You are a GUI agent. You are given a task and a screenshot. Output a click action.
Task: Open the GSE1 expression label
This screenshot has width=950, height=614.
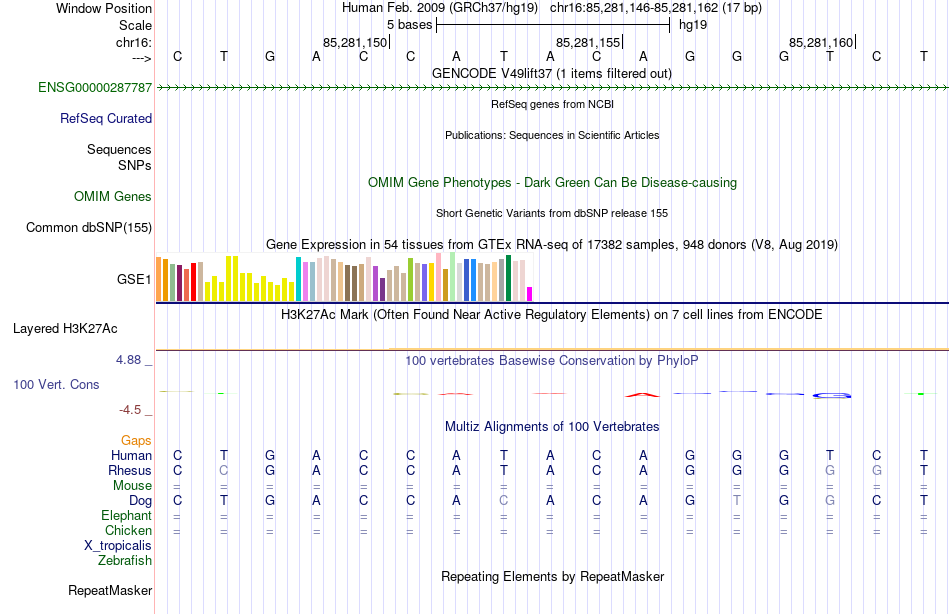[134, 279]
